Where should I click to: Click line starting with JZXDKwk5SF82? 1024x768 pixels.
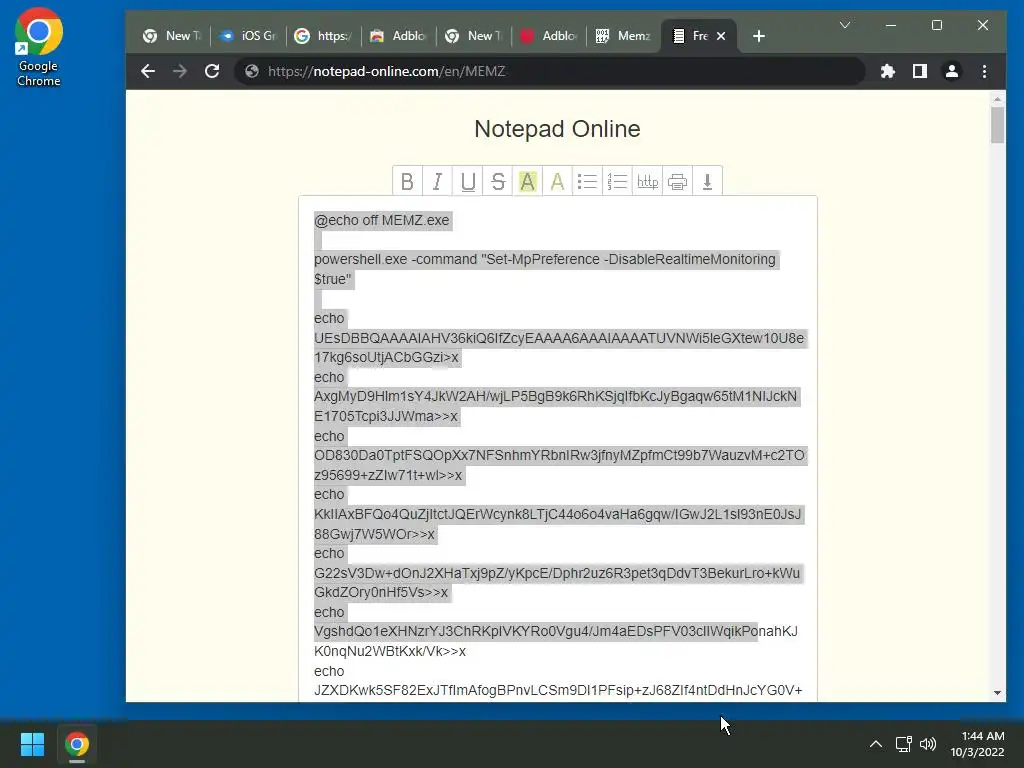pos(558,690)
